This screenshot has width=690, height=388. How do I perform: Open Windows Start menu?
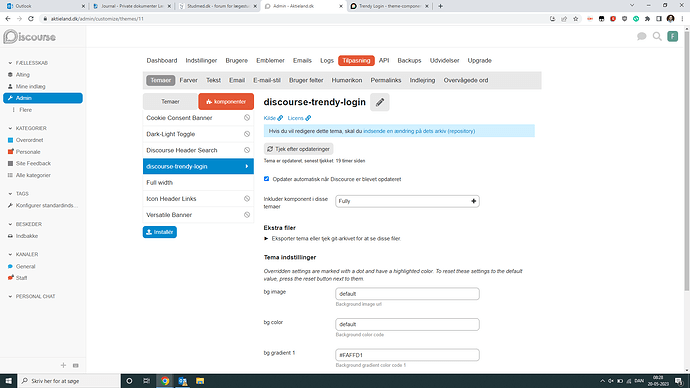click(x=8, y=381)
